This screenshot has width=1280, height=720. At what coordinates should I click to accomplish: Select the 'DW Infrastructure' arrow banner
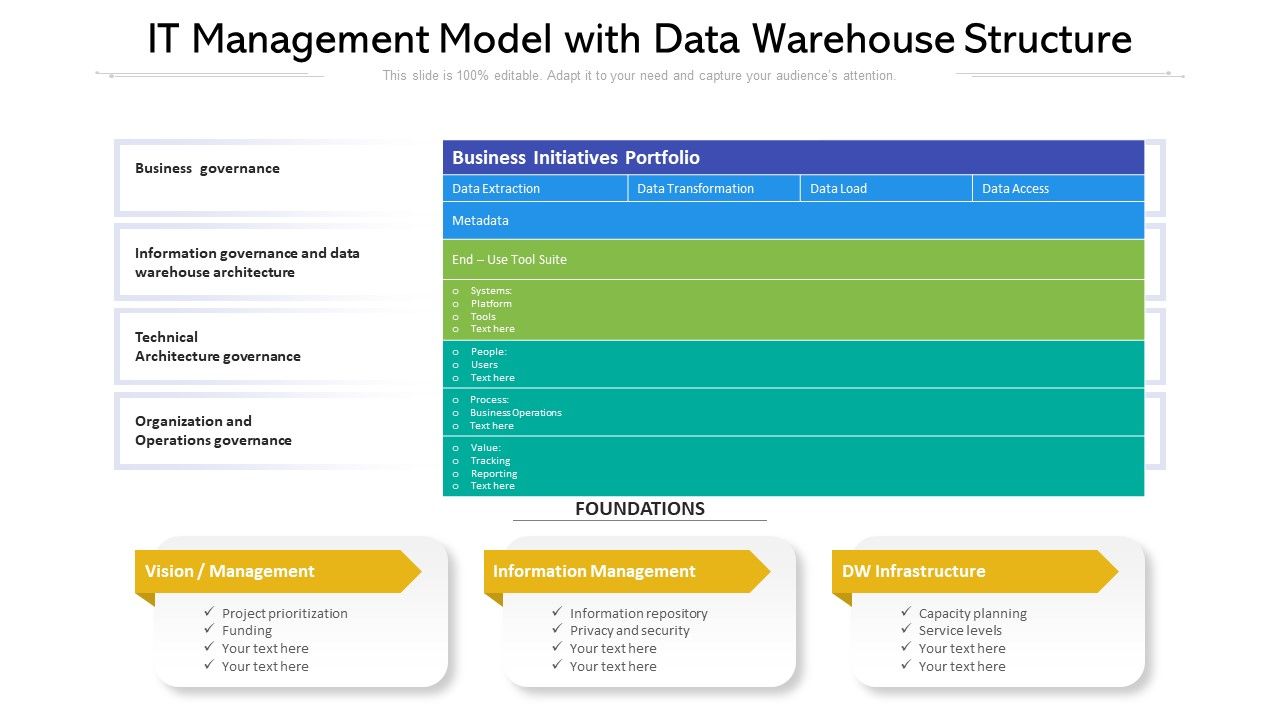point(975,571)
